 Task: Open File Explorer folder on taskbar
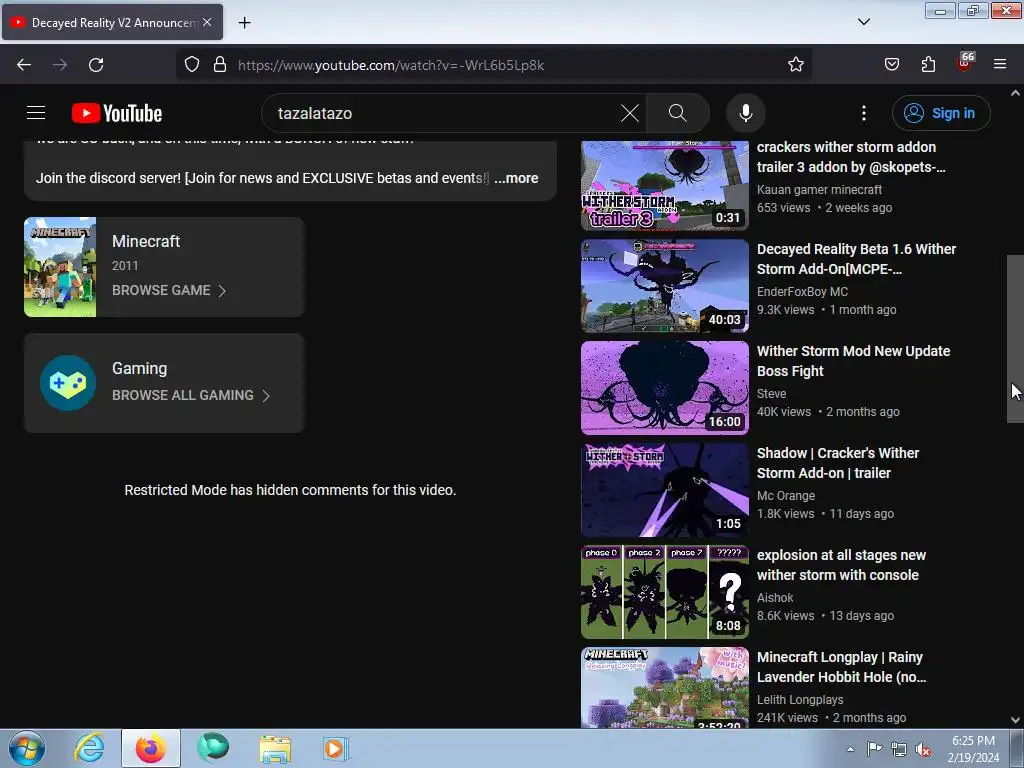coord(275,748)
